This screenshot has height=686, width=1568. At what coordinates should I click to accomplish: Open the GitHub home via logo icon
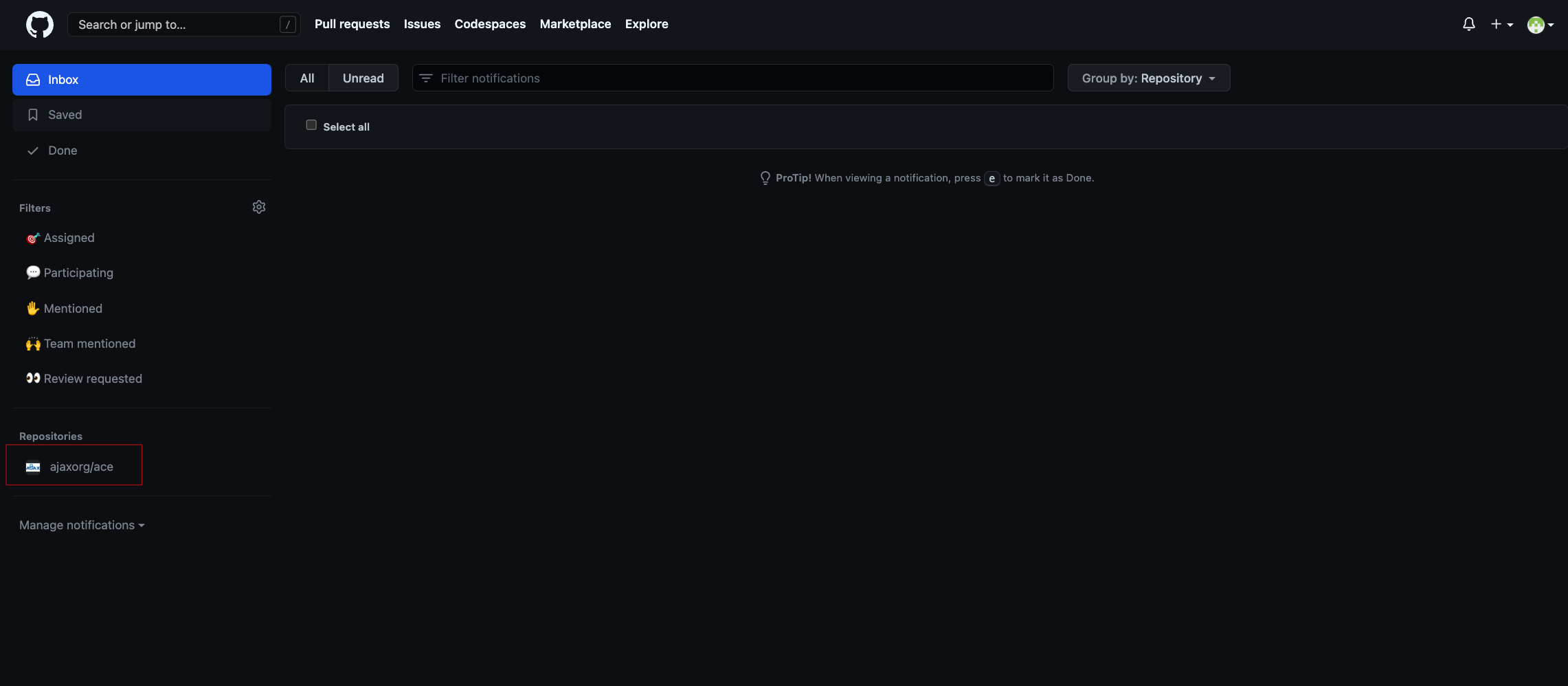click(39, 25)
